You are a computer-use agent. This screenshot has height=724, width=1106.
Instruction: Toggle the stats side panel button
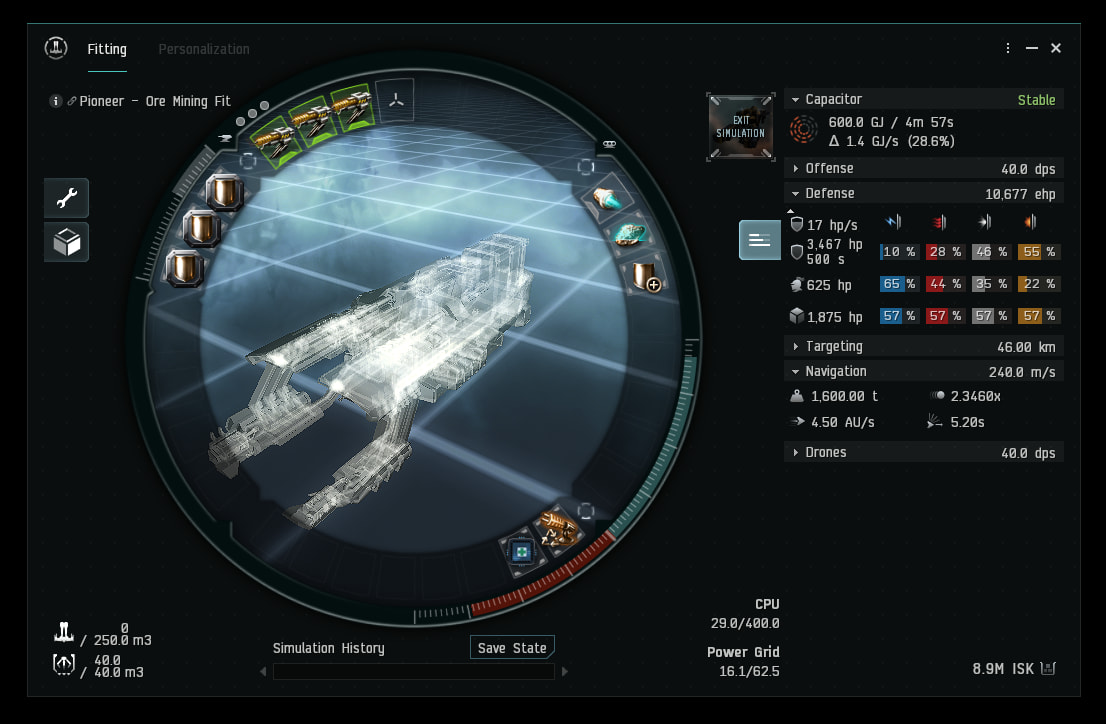point(760,240)
